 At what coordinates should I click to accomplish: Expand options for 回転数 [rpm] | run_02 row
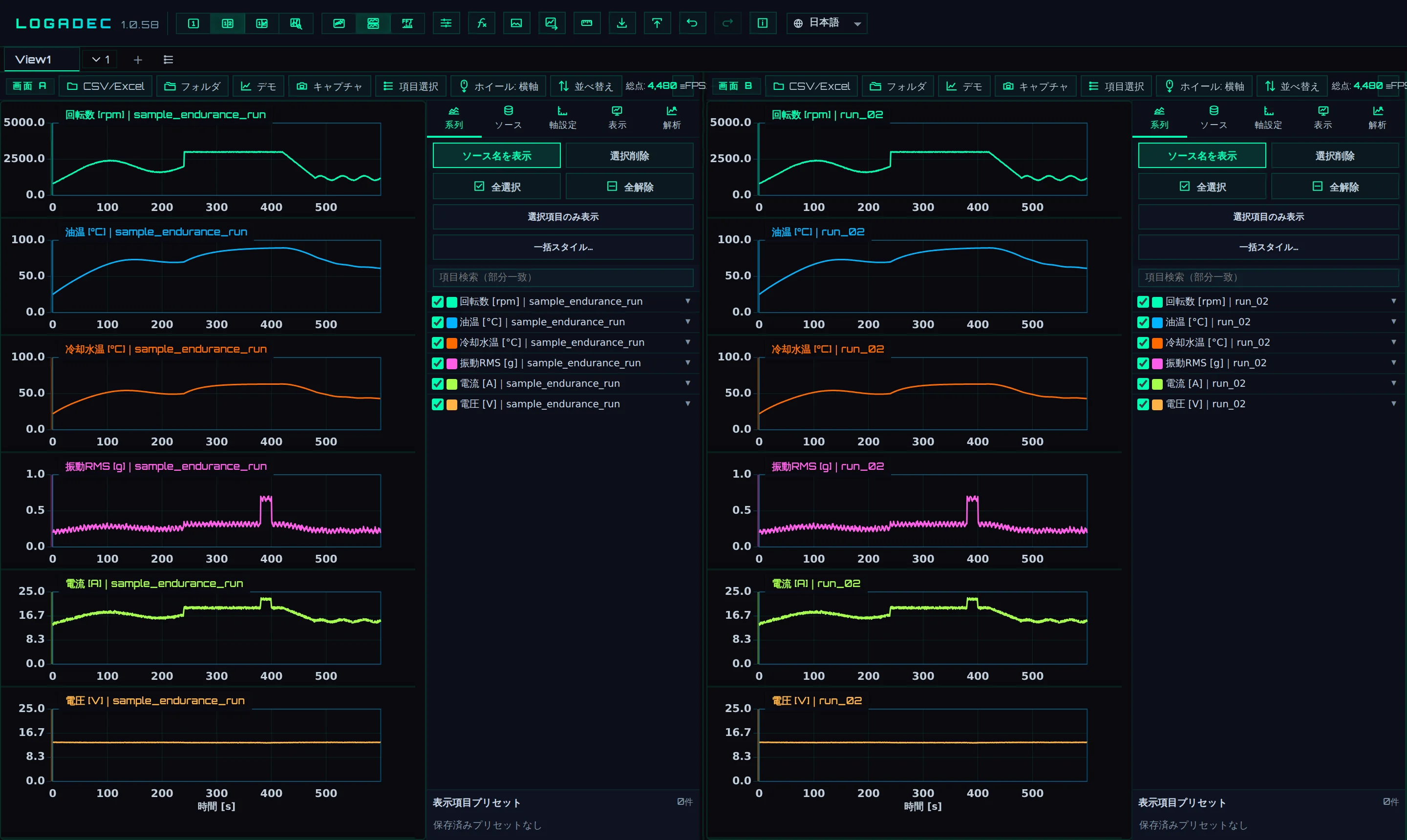(1393, 301)
